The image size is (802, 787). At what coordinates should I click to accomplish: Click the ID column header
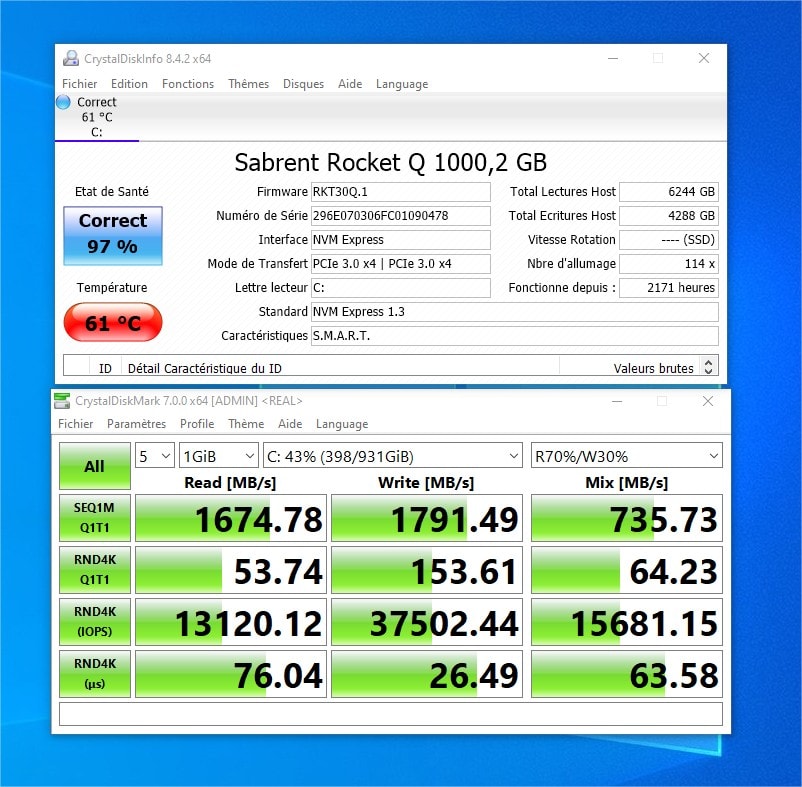(105, 368)
